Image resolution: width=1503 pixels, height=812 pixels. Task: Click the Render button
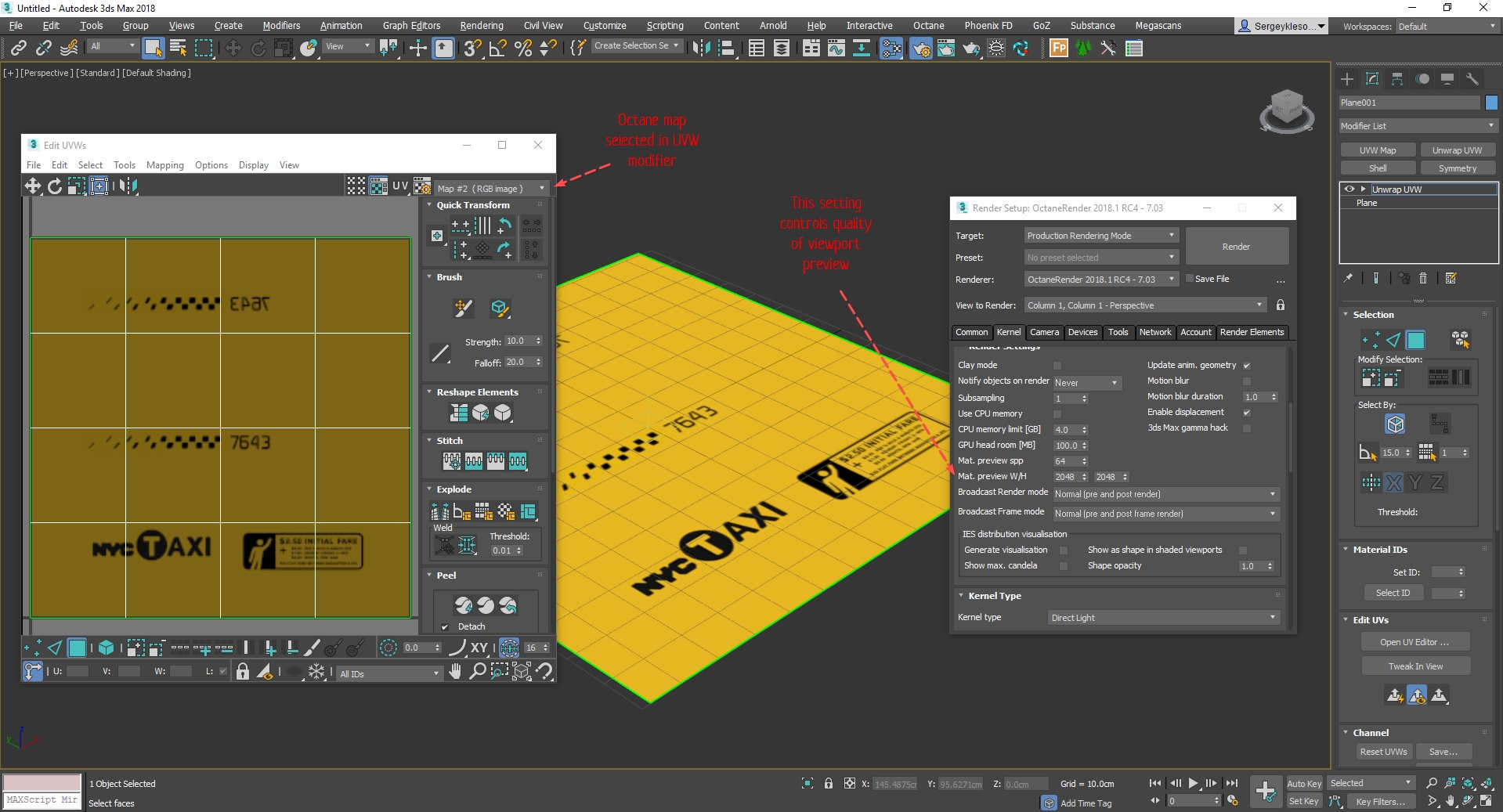click(x=1236, y=247)
